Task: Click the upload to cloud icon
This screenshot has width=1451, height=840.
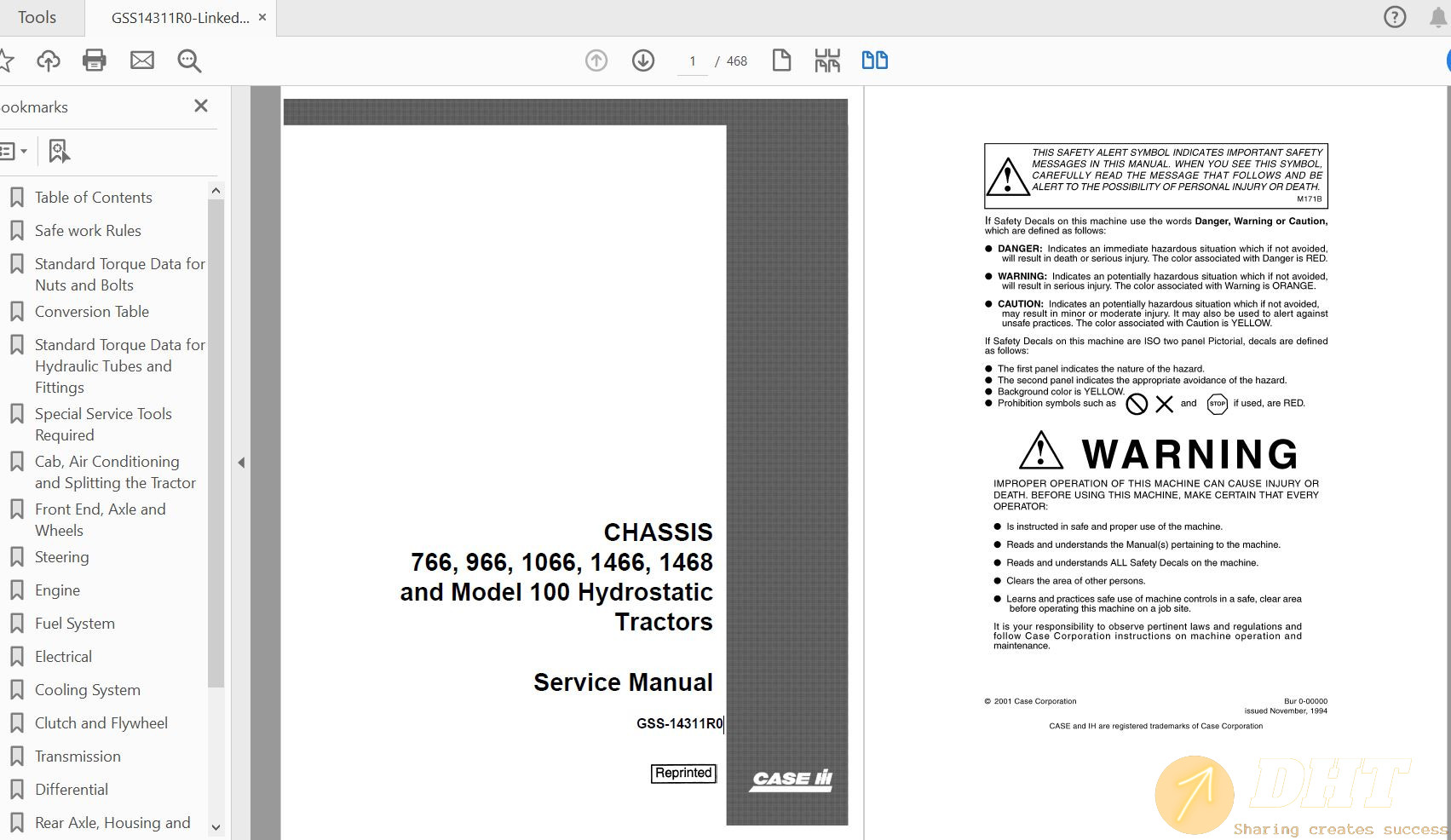Action: (49, 60)
